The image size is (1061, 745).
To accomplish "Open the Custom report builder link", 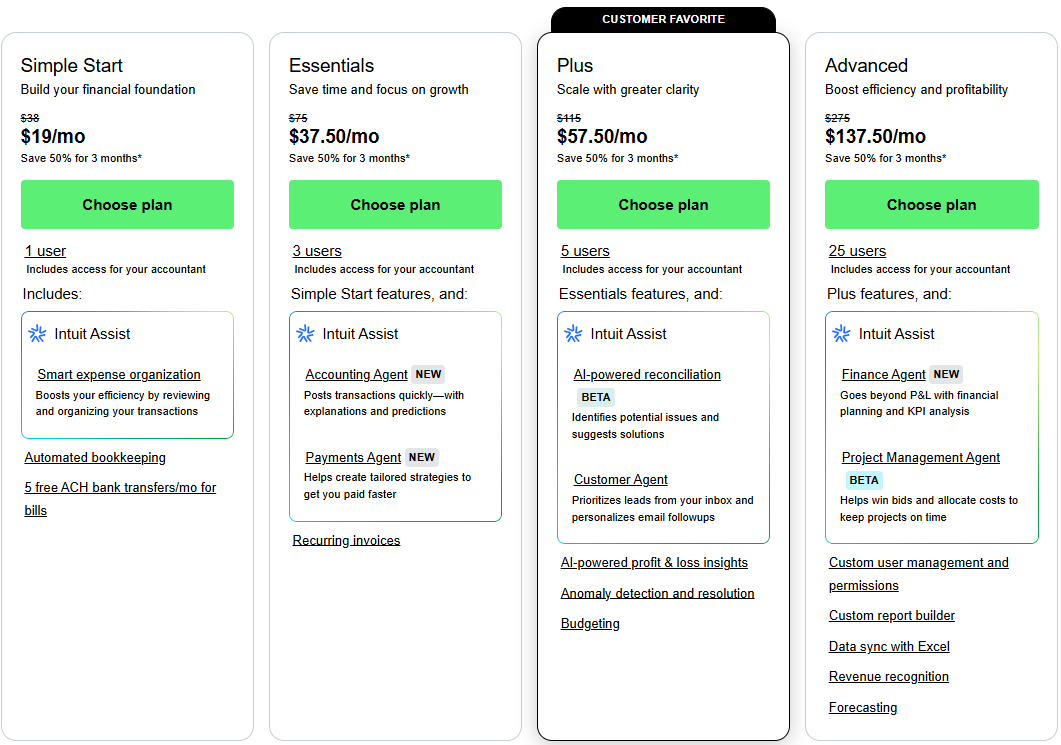I will click(x=891, y=616).
